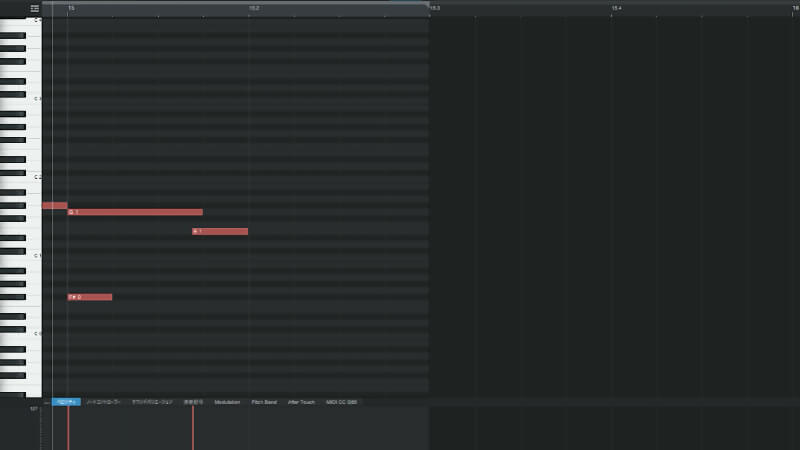
Task: Switch to the MIDI CC 088 lane tab
Action: pyautogui.click(x=341, y=402)
